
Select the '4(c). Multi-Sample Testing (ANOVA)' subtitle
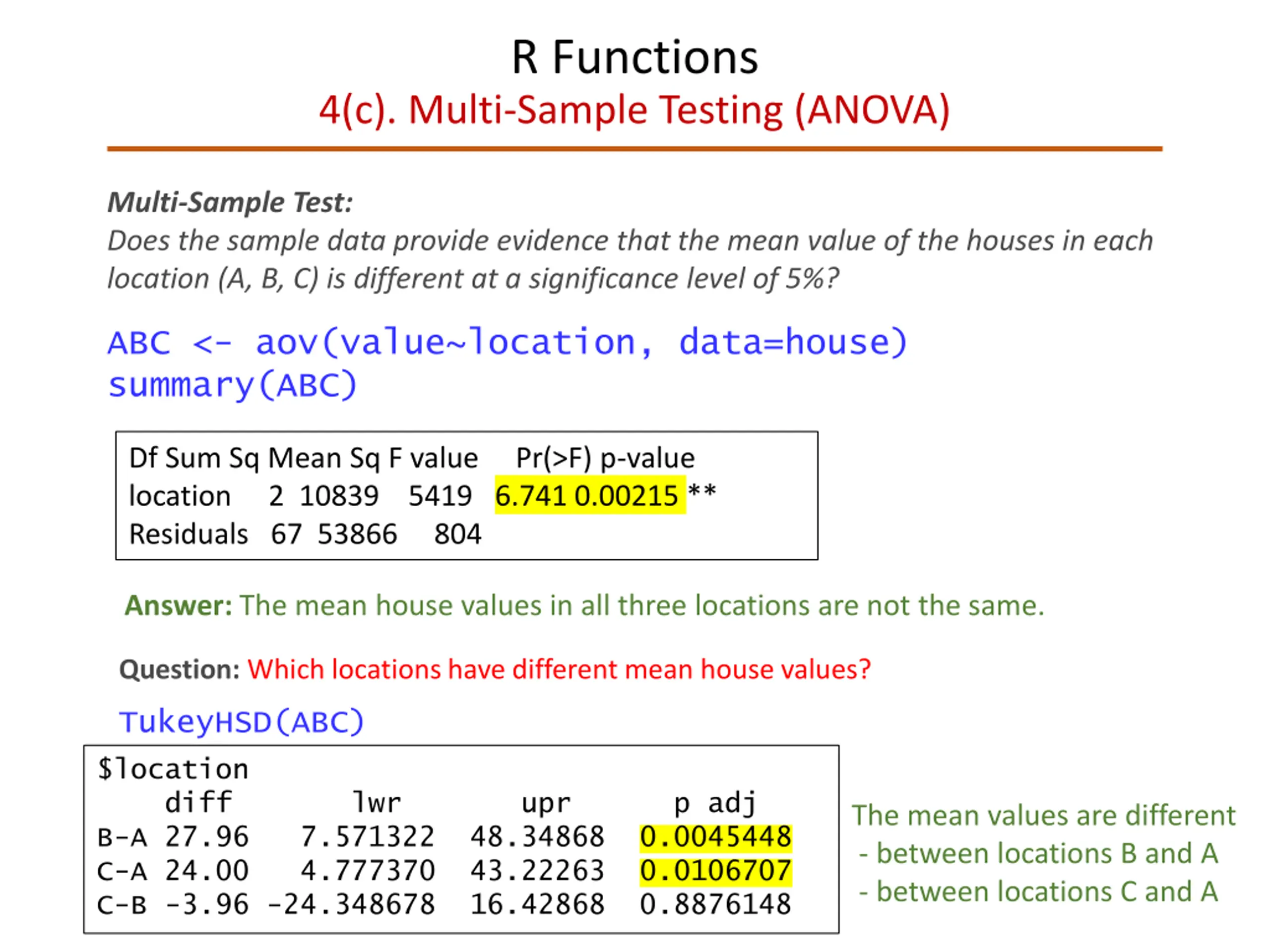pyautogui.click(x=635, y=110)
